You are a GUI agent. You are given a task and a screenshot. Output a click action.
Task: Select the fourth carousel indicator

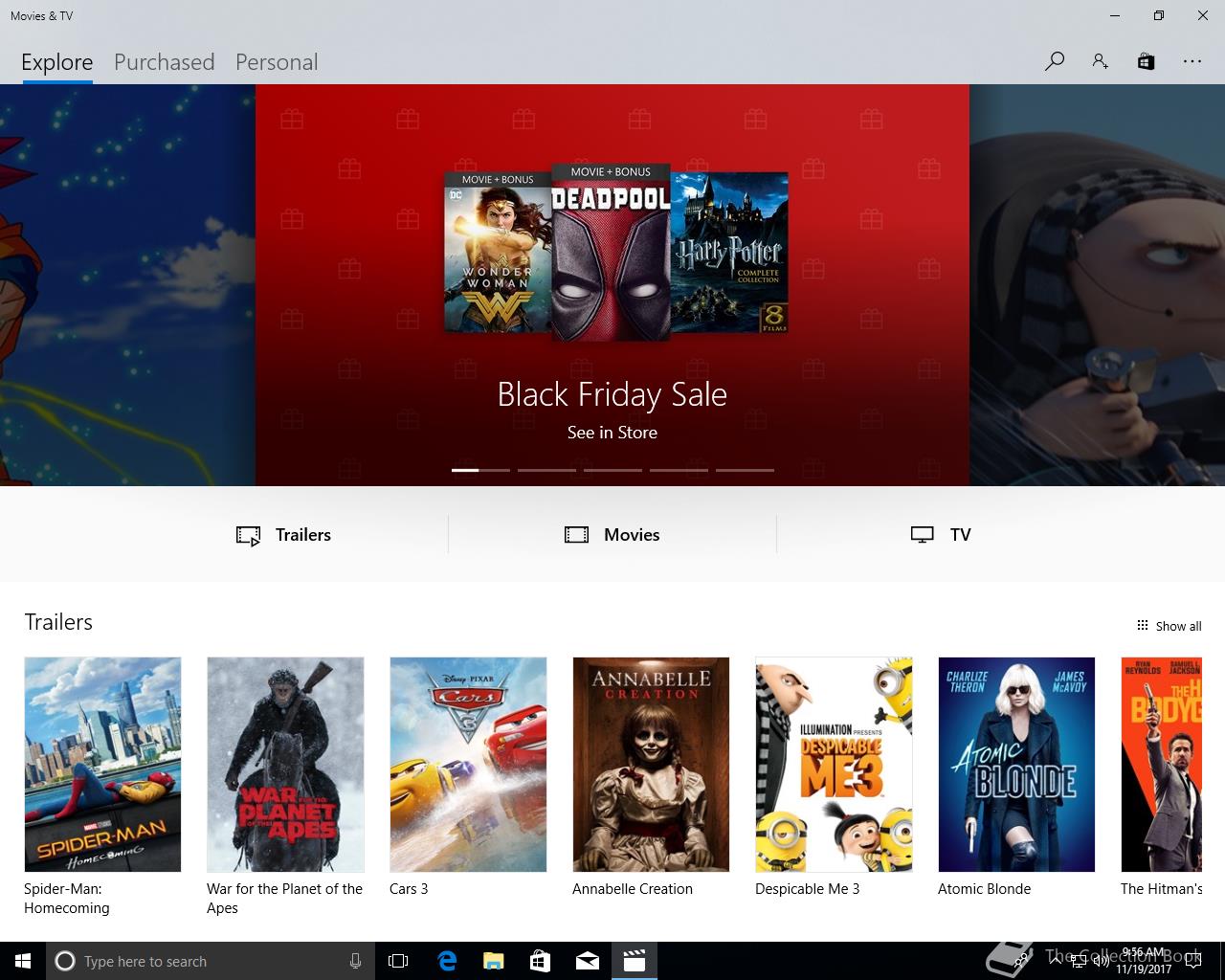coord(679,470)
